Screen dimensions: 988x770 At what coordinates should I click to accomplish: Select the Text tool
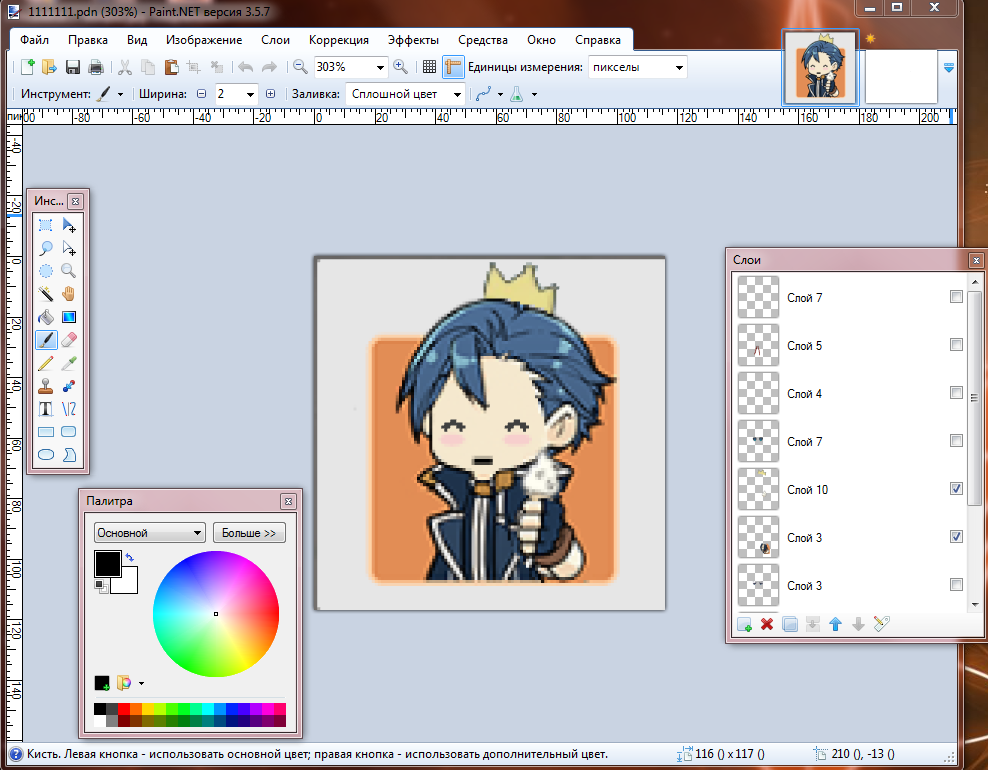click(45, 409)
